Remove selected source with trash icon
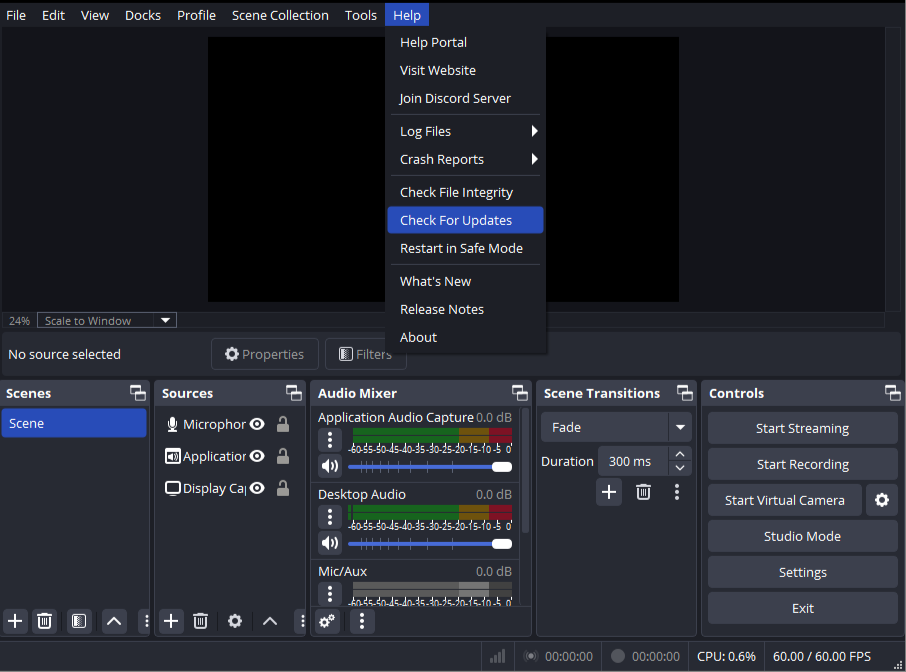The height and width of the screenshot is (672, 906). tap(201, 621)
